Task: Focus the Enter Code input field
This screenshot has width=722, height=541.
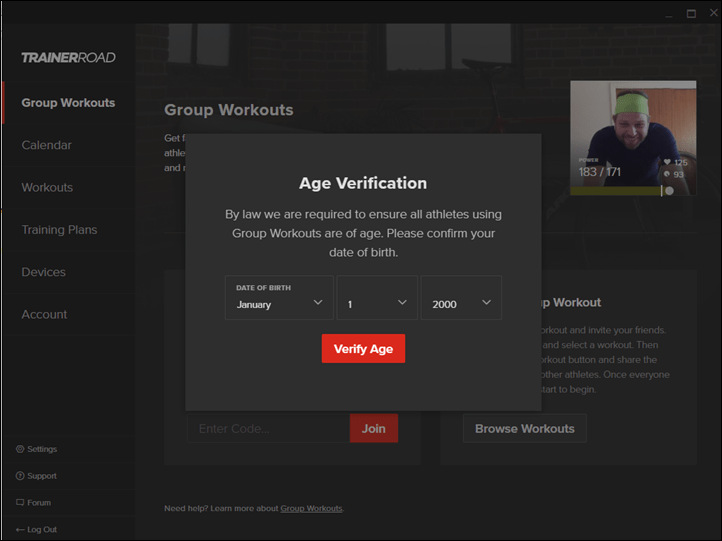Action: tap(268, 429)
